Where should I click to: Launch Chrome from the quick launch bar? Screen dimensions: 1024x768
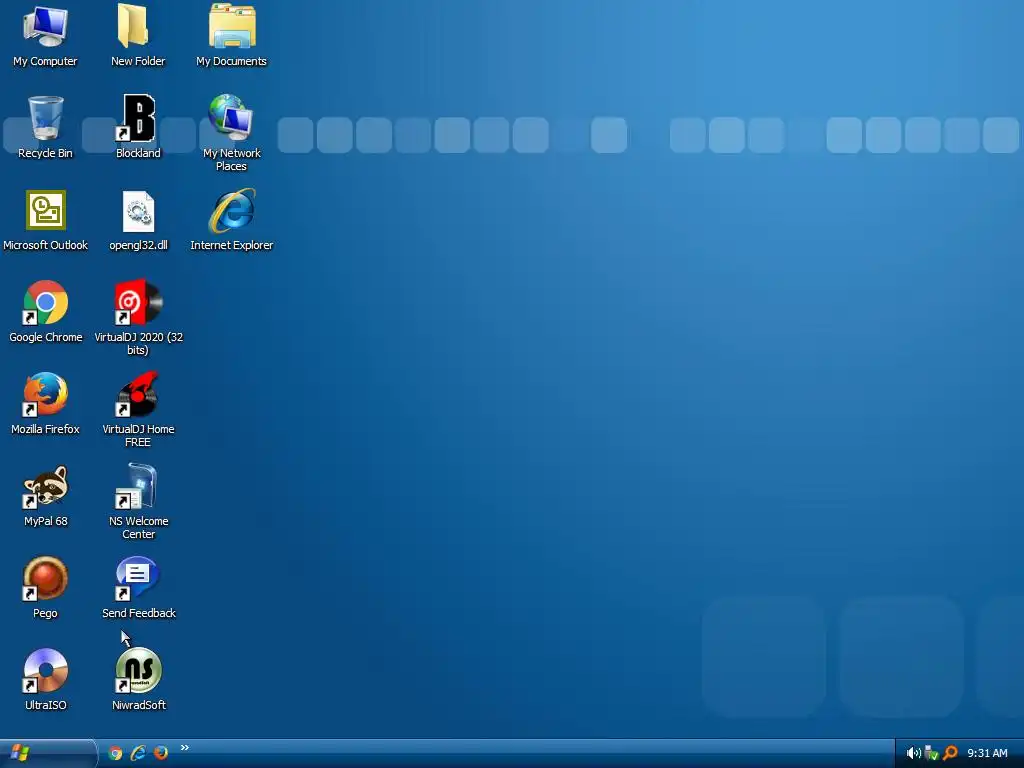click(116, 753)
